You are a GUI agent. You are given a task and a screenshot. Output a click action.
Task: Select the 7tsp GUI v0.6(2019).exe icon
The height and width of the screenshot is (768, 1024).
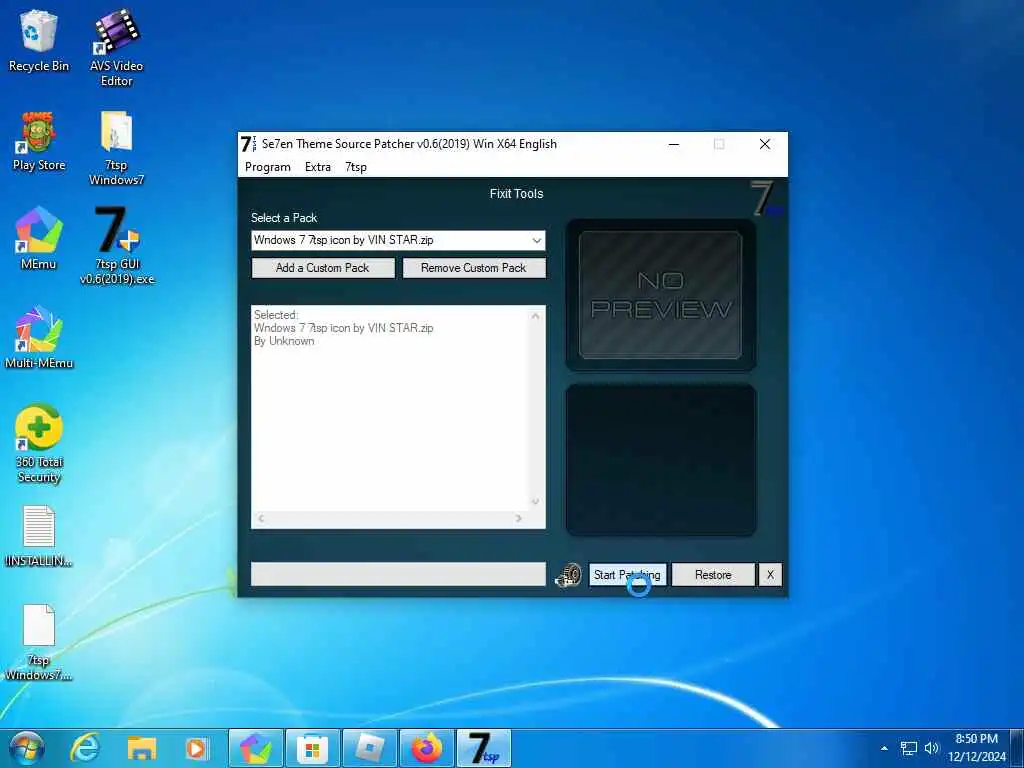(x=117, y=245)
